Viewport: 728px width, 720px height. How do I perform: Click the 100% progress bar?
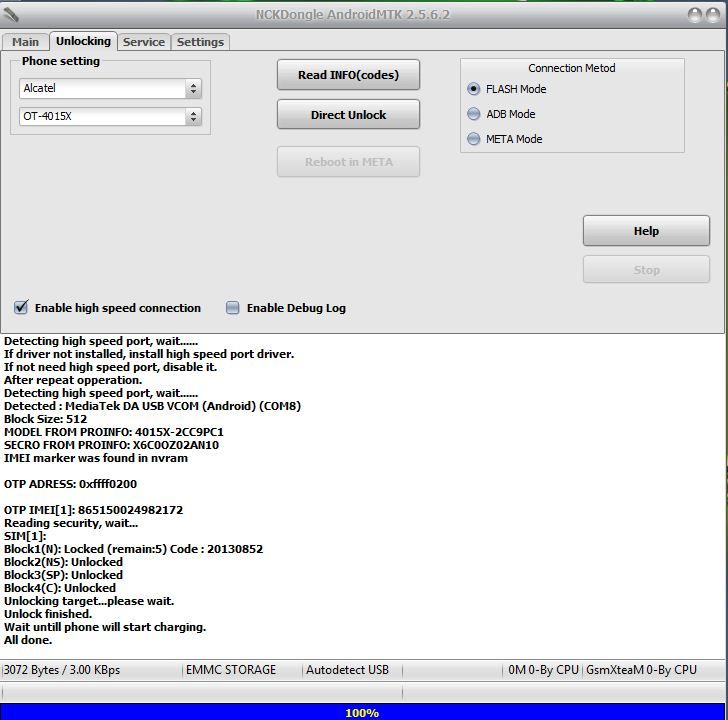(362, 712)
